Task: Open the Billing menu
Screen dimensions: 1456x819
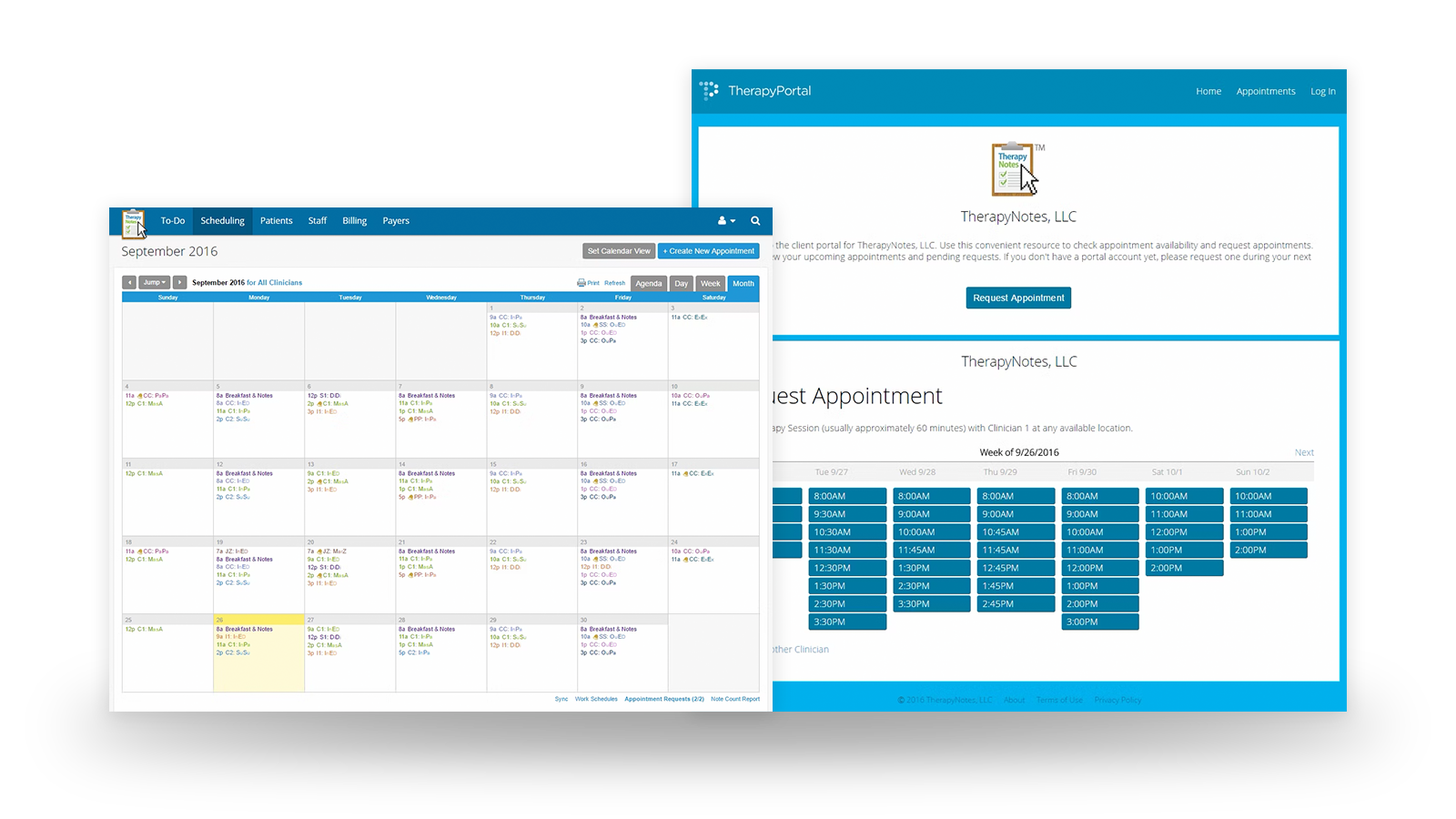Action: coord(354,220)
